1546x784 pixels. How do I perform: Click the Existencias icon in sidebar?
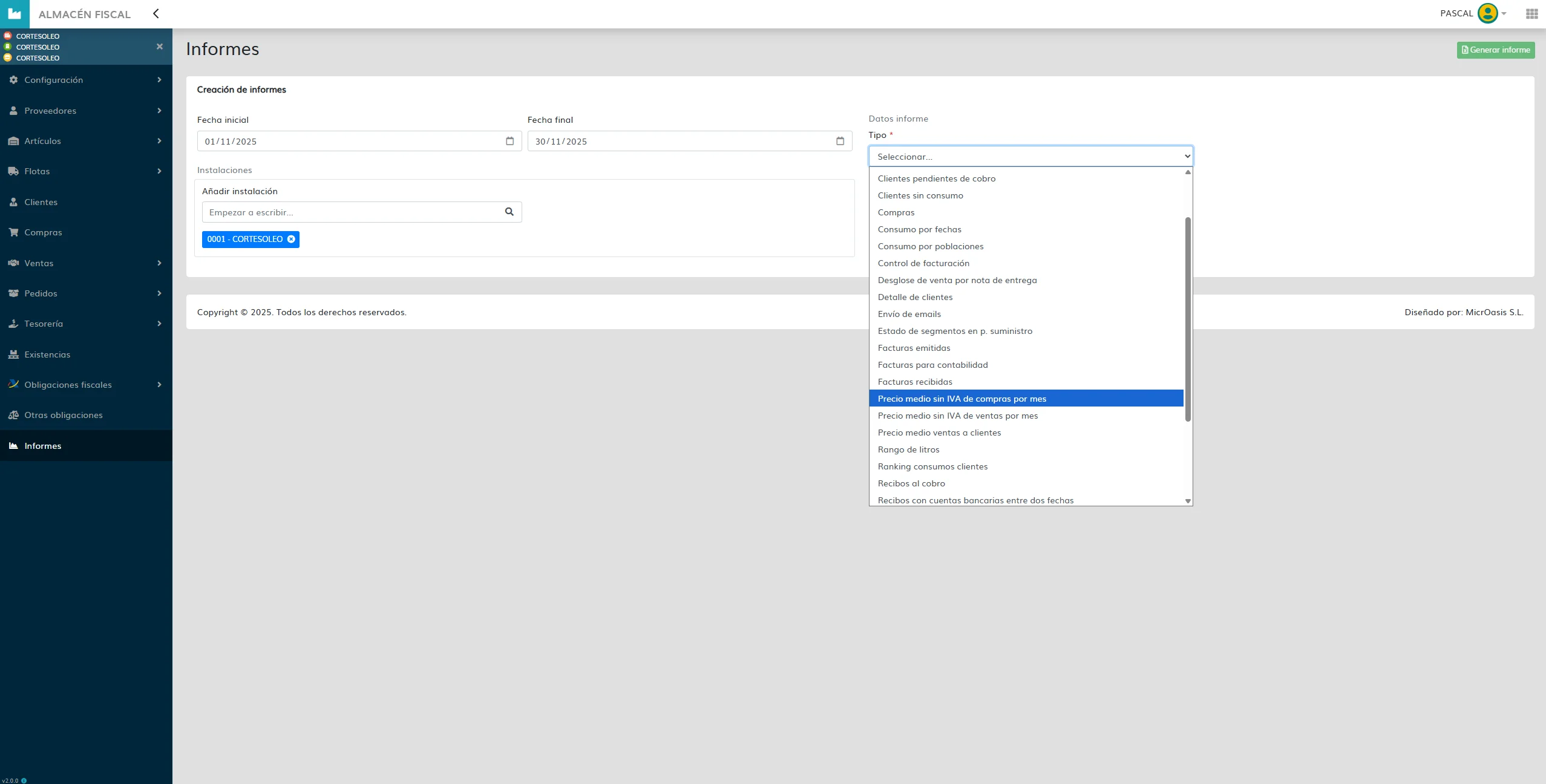tap(13, 354)
